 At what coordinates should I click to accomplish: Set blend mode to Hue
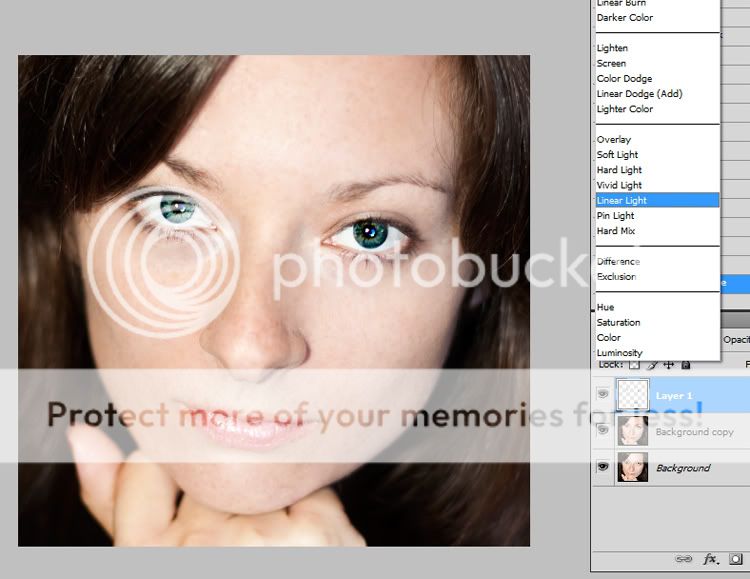[606, 307]
